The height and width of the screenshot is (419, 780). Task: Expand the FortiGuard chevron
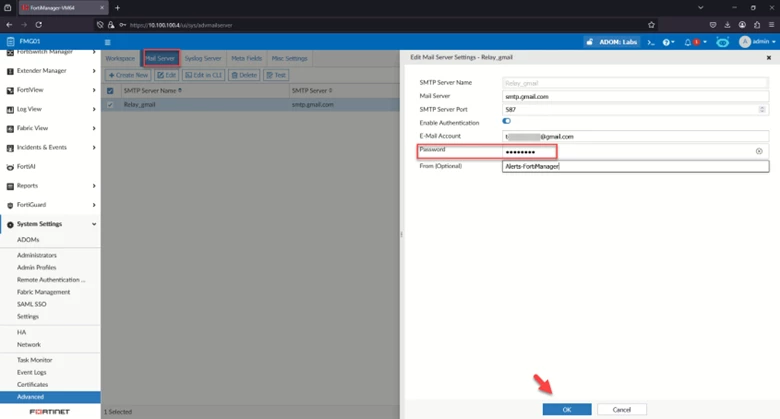click(94, 205)
